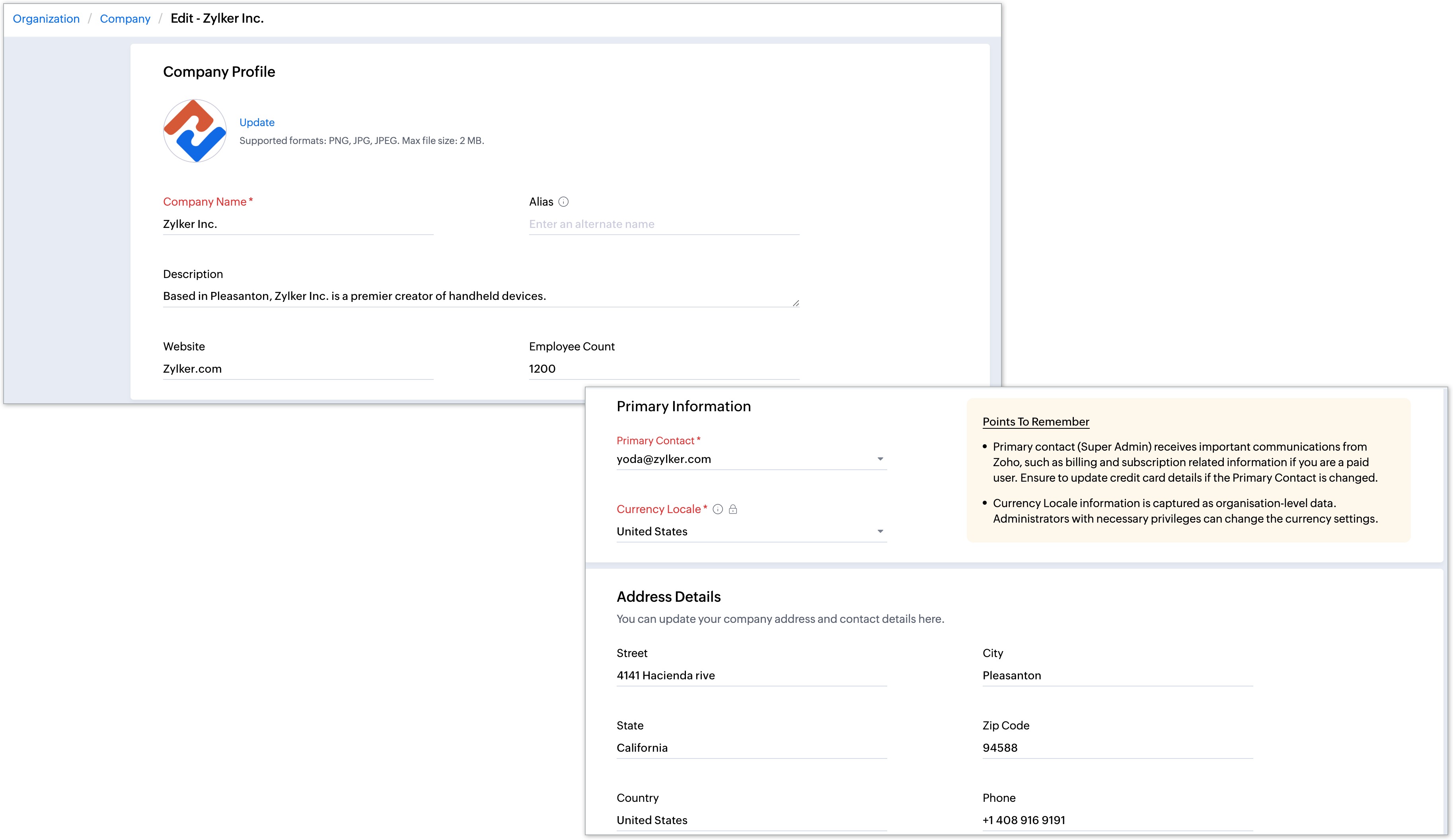Click the Currency Locale lock icon
Image resolution: width=1453 pixels, height=840 pixels.
[x=733, y=509]
